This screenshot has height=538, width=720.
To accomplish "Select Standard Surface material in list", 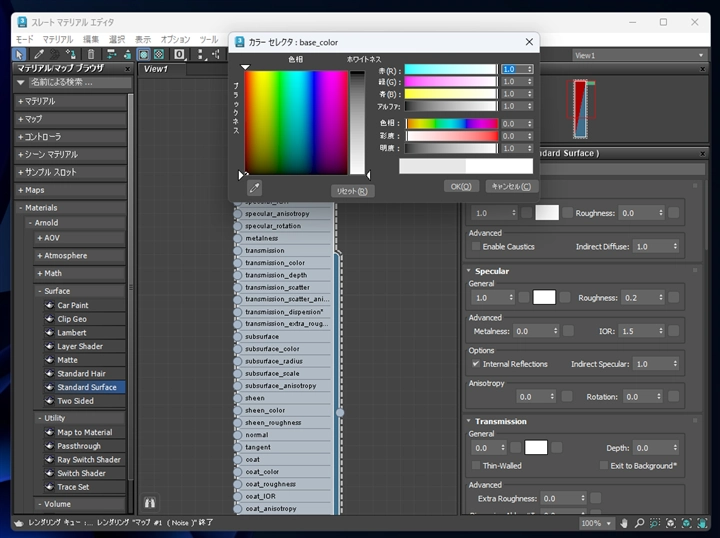I will click(x=84, y=387).
